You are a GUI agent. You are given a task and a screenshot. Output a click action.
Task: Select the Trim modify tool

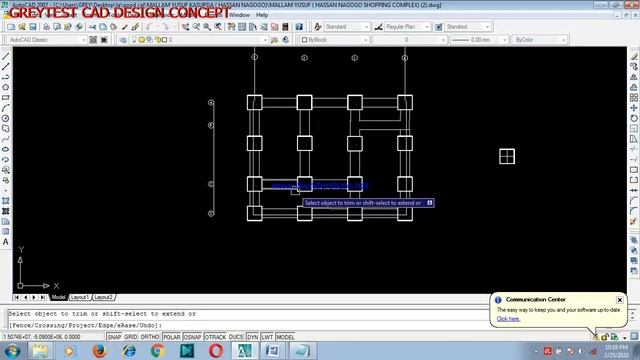point(633,149)
